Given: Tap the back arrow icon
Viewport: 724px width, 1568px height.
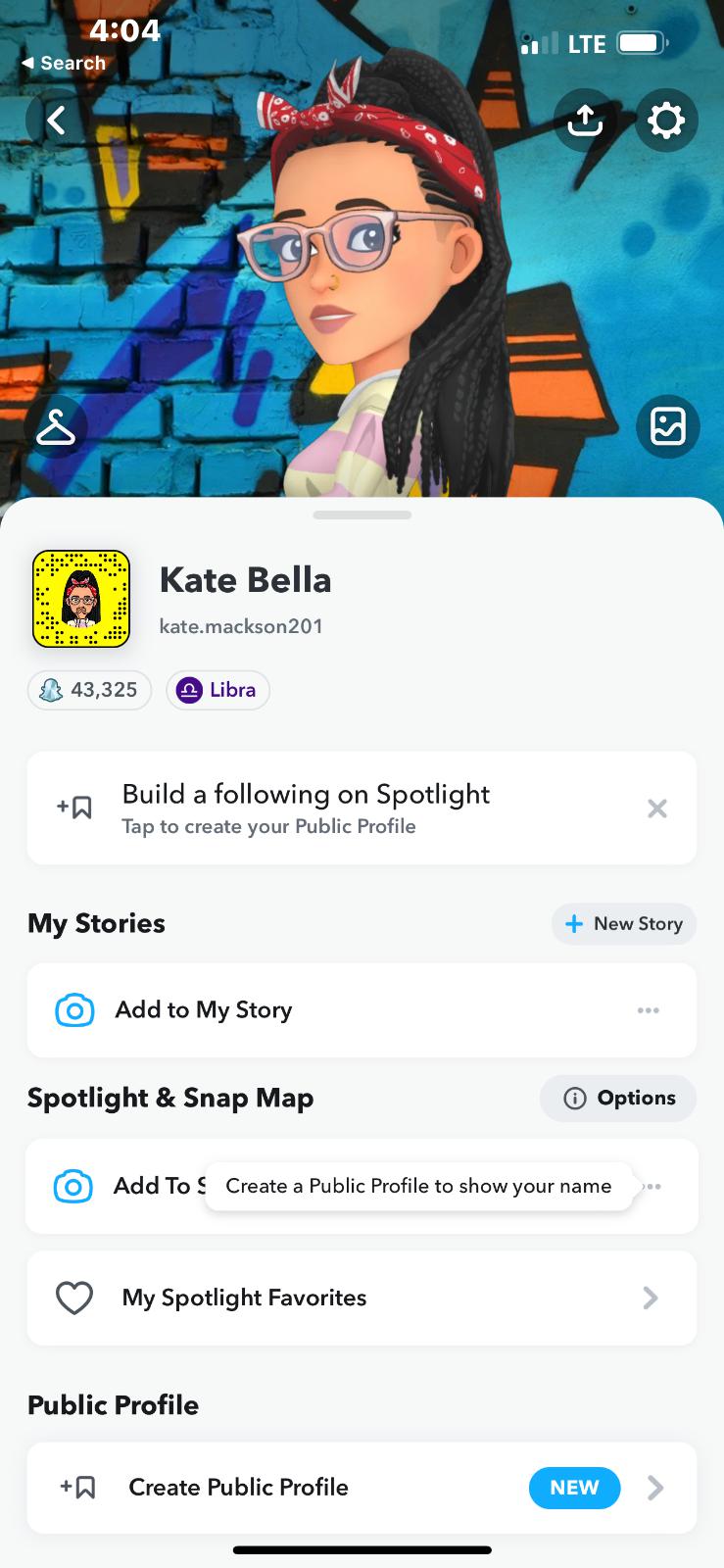Looking at the screenshot, I should click(57, 121).
